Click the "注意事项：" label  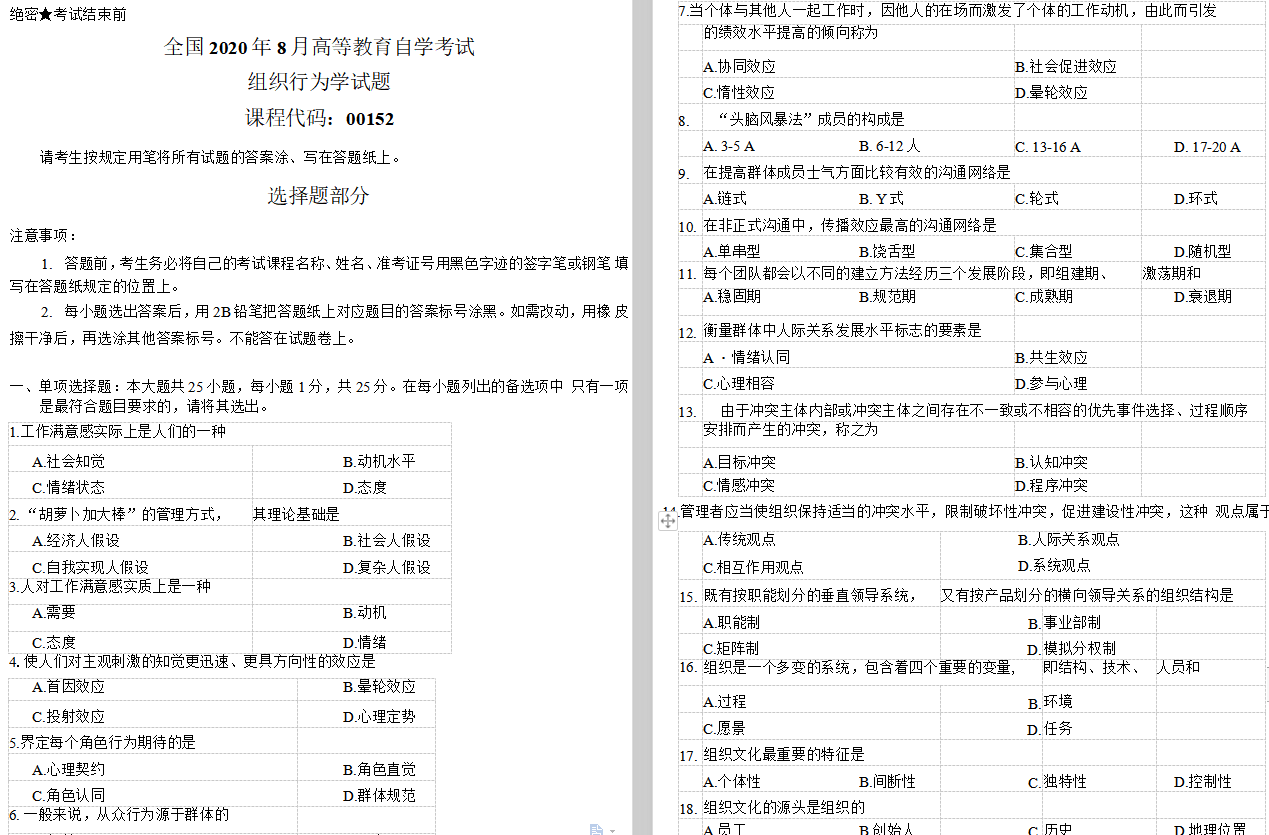pos(44,235)
